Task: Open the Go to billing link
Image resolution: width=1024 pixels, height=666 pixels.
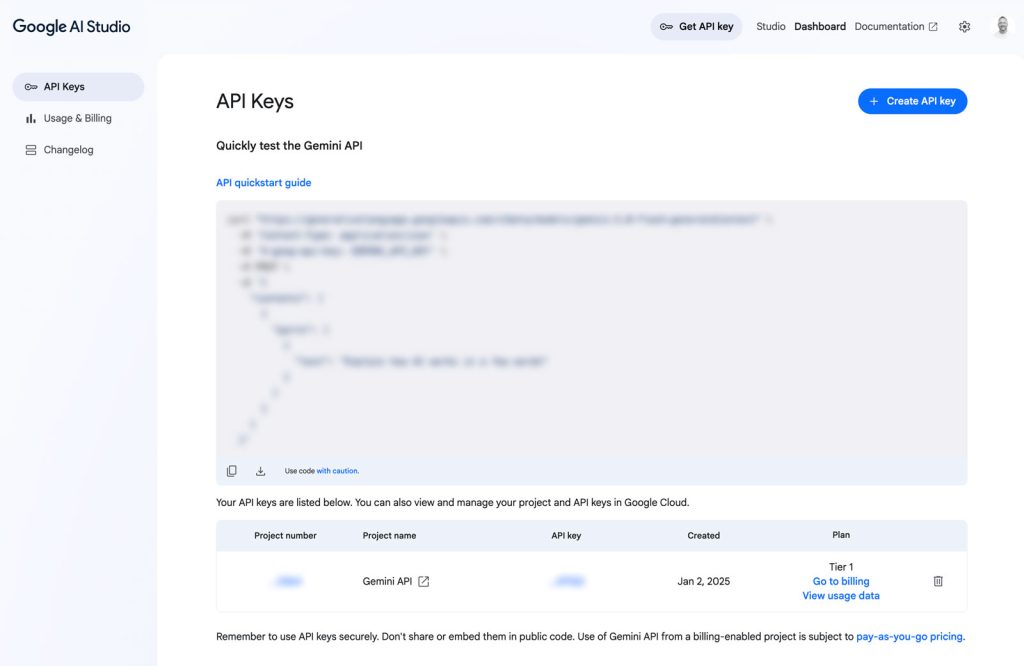Action: pyautogui.click(x=840, y=581)
